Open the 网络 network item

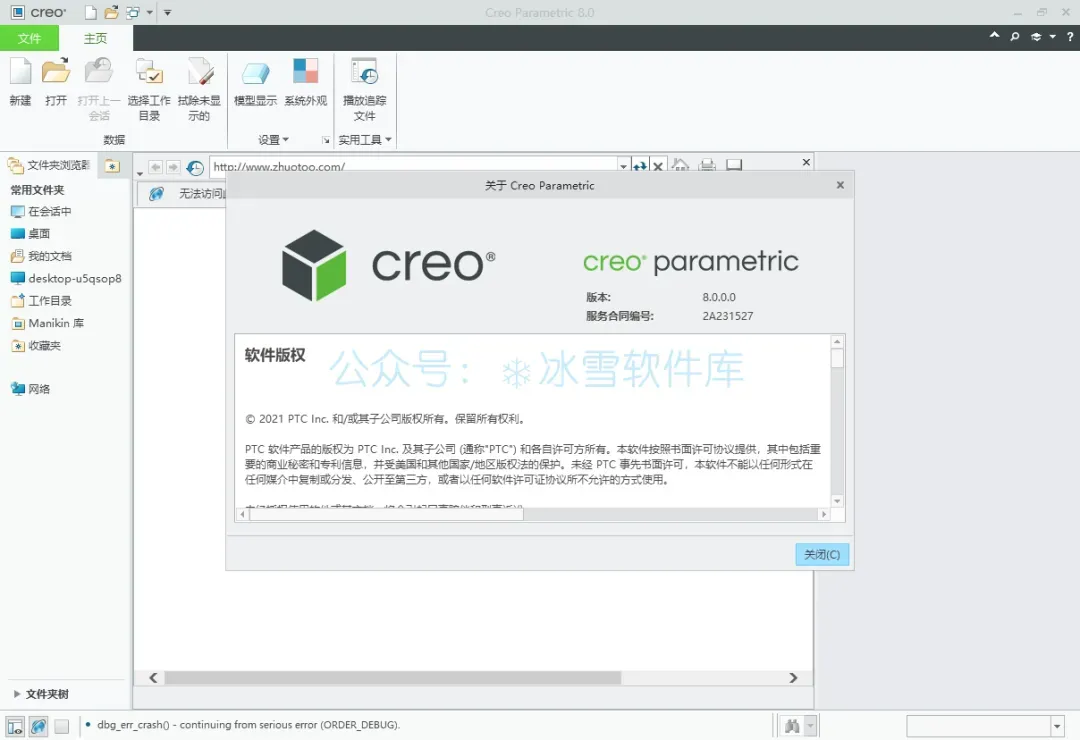point(30,389)
